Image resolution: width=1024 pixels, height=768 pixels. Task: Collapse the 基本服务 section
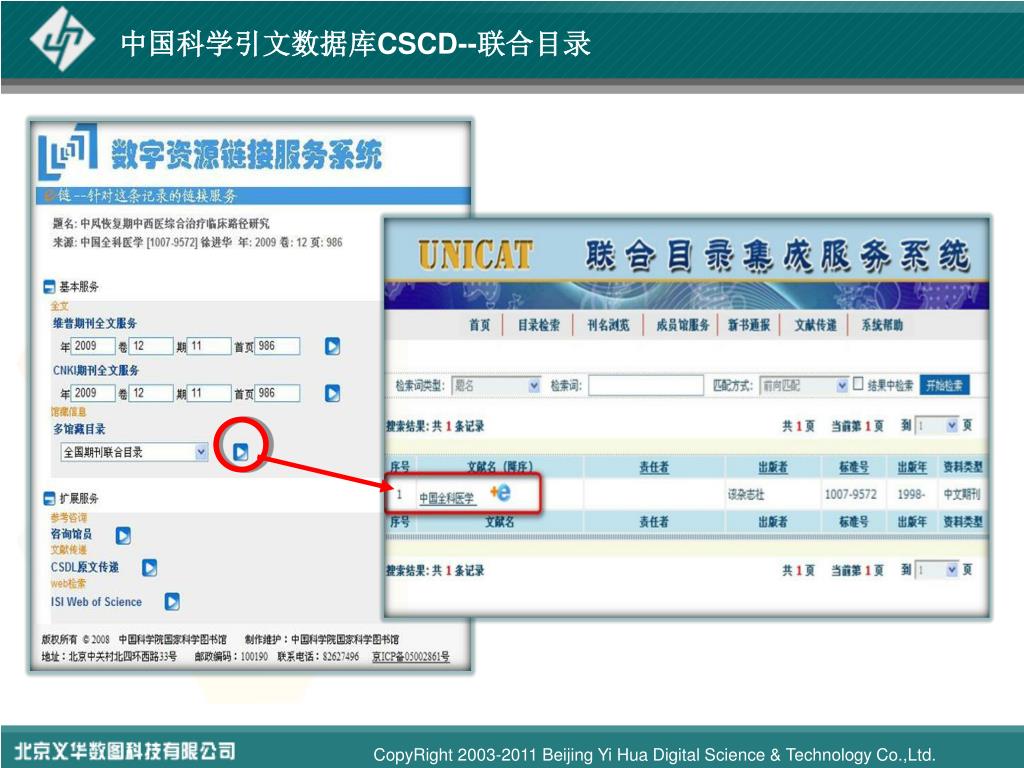point(49,287)
